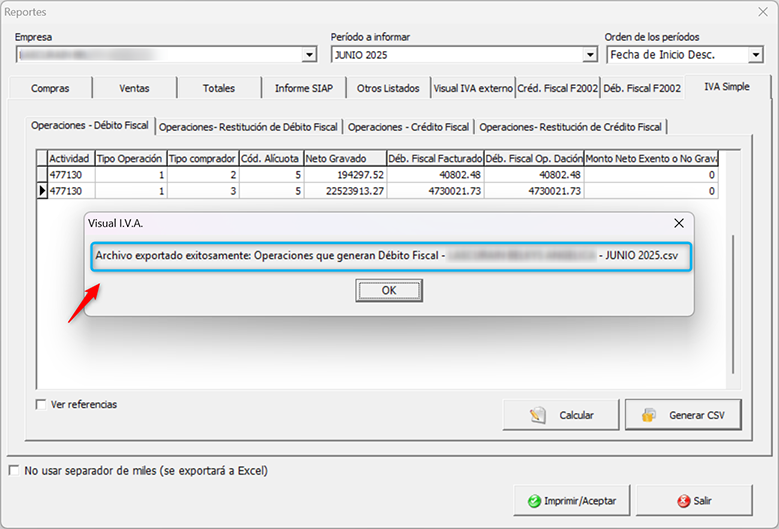Click the red Salir exit icon

tap(683, 500)
